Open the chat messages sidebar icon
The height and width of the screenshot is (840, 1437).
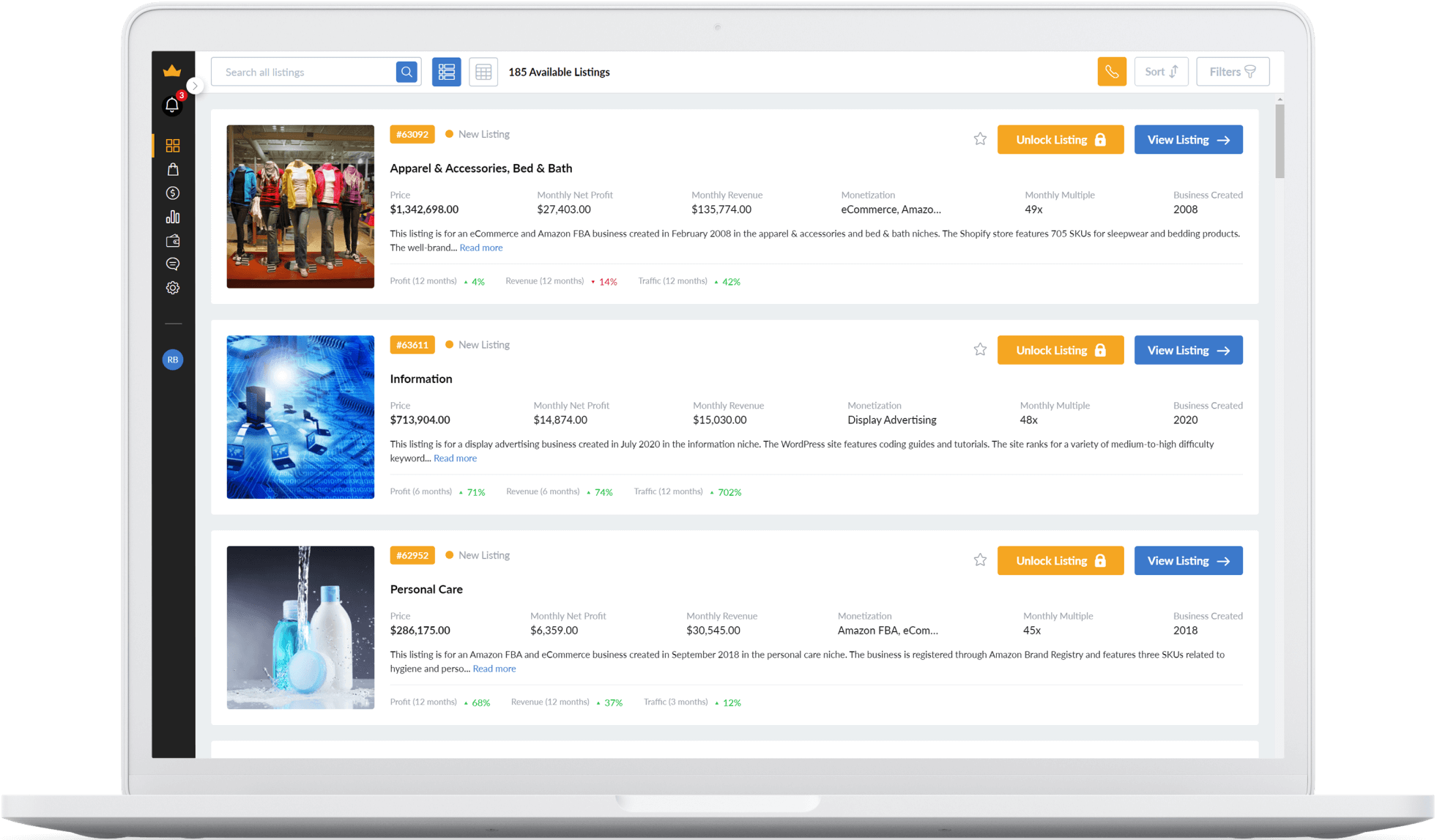(x=173, y=264)
